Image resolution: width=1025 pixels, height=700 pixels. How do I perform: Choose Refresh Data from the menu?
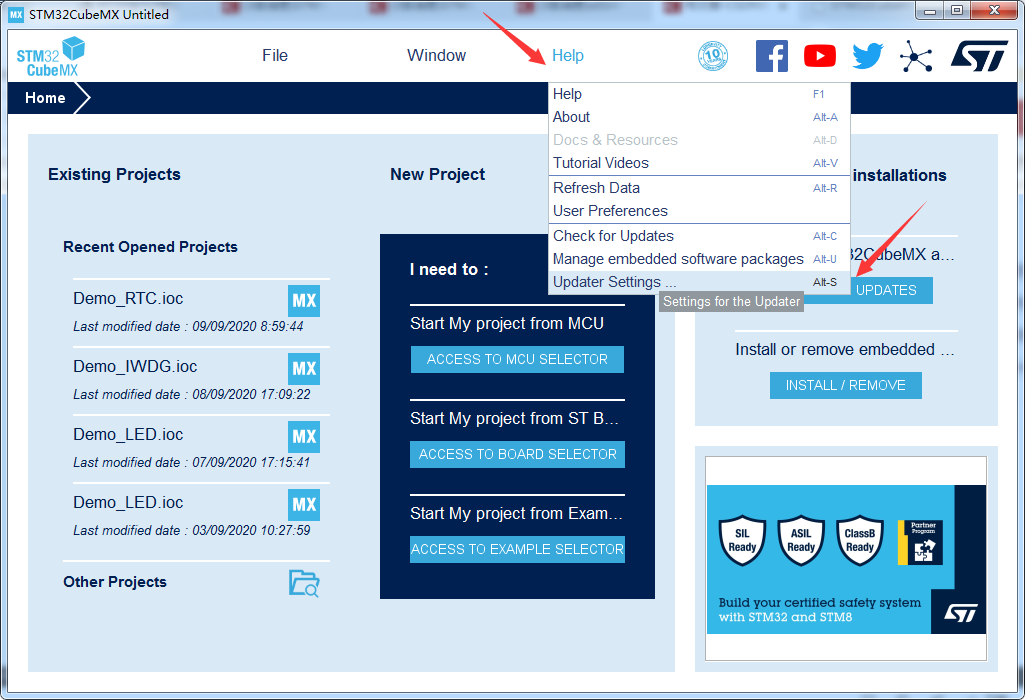[x=699, y=188]
